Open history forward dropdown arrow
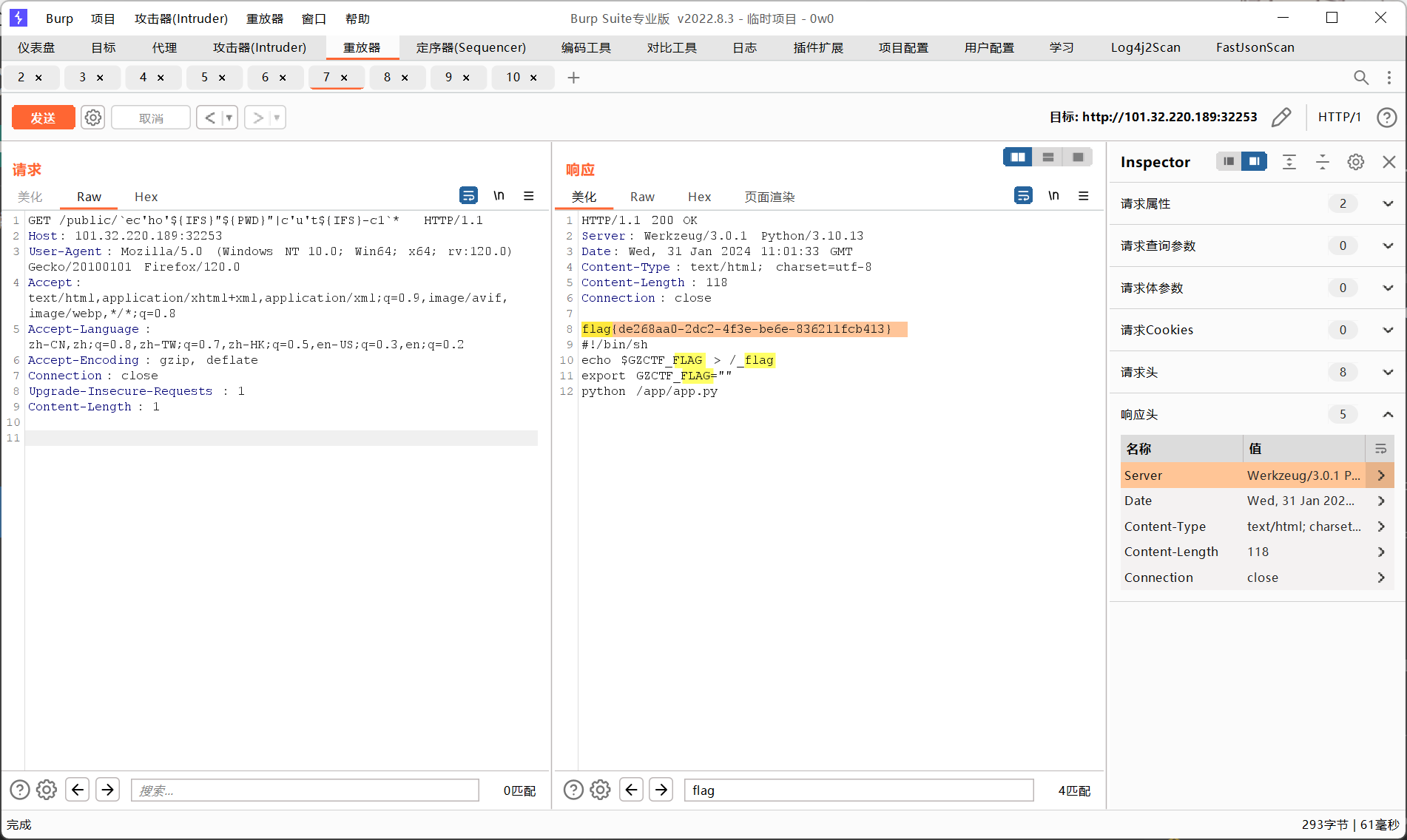 point(277,118)
